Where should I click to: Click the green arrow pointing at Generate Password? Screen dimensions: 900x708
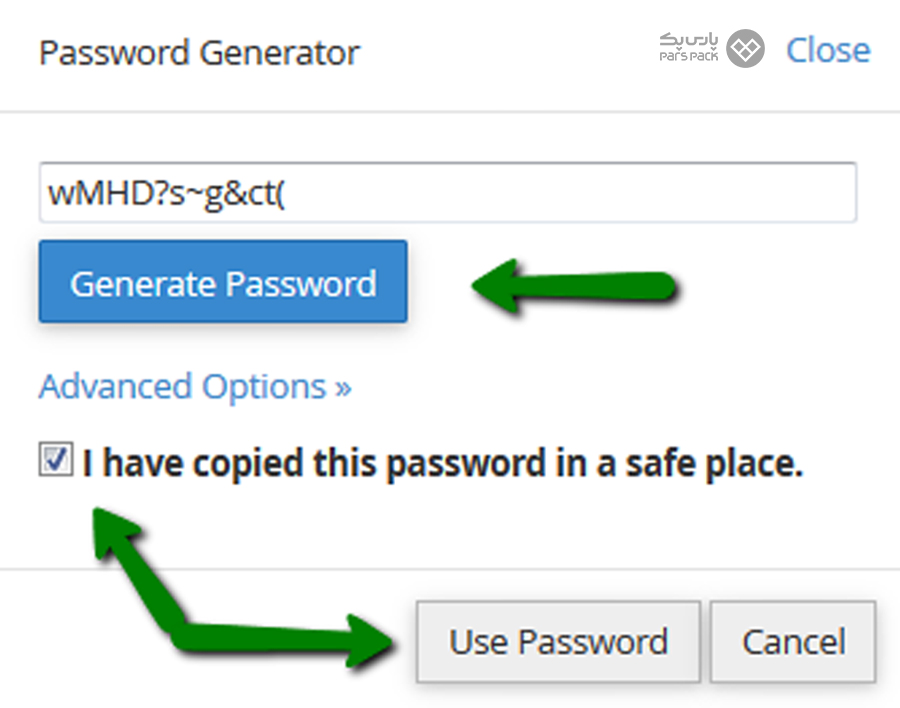[x=574, y=286]
